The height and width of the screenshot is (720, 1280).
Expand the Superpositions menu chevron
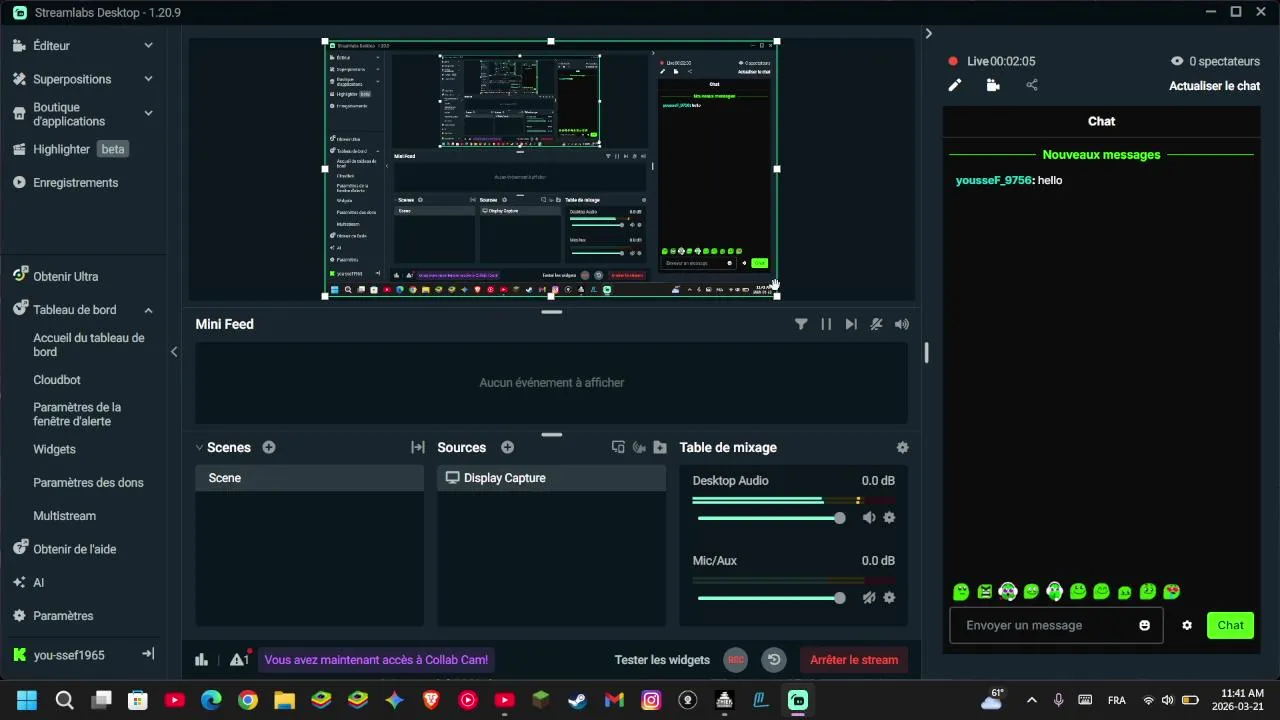[x=148, y=79]
